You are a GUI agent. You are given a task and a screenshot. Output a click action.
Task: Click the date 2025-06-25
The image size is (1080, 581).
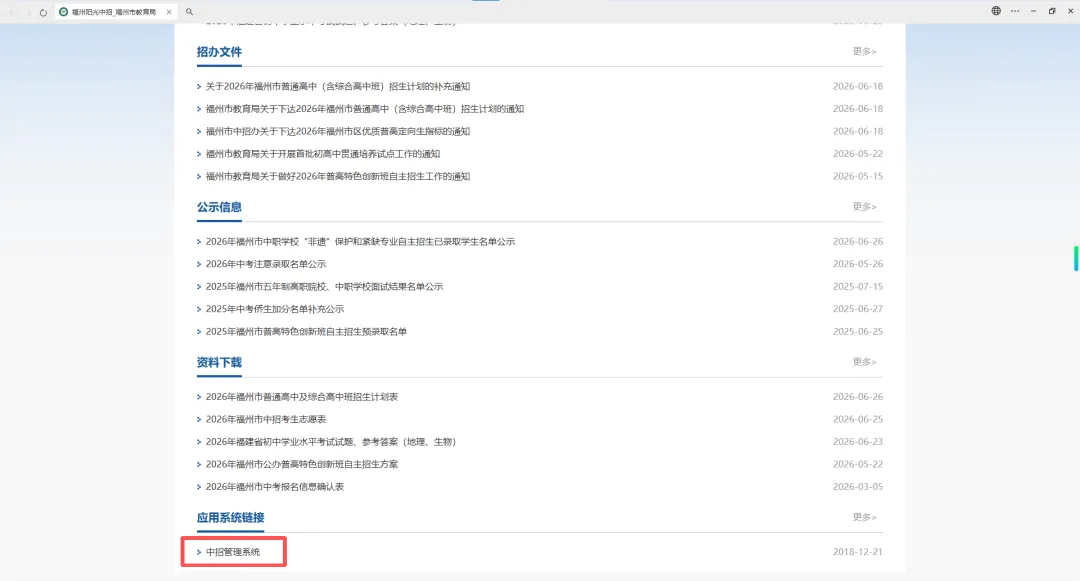(x=858, y=332)
